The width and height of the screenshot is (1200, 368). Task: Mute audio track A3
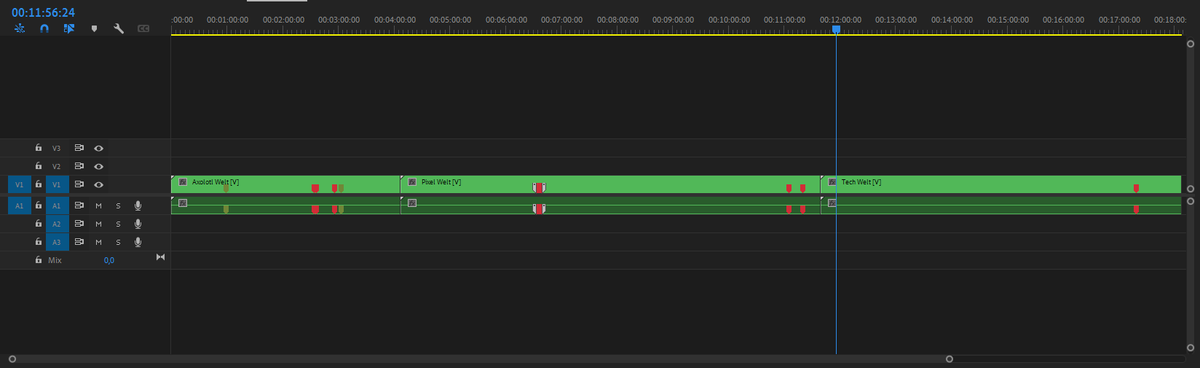[98, 242]
